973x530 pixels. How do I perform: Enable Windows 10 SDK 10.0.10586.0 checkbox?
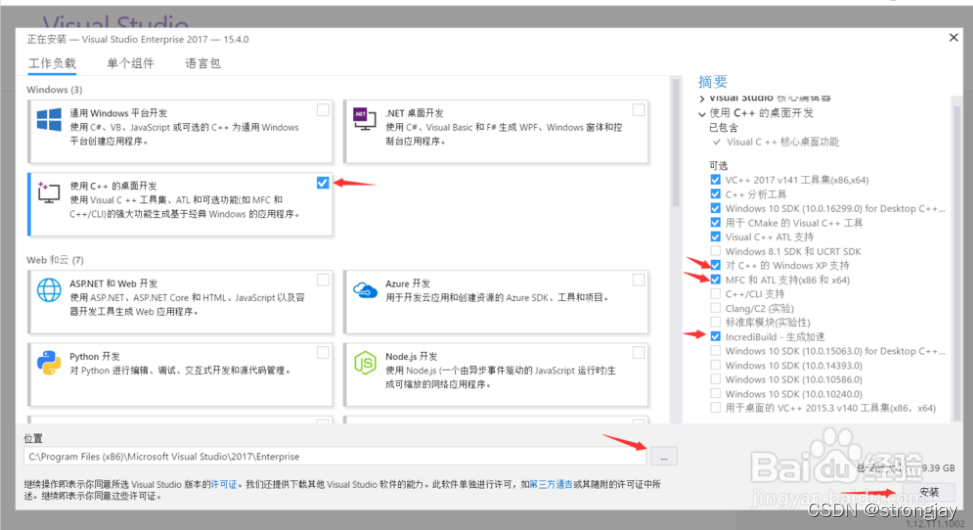(x=715, y=379)
